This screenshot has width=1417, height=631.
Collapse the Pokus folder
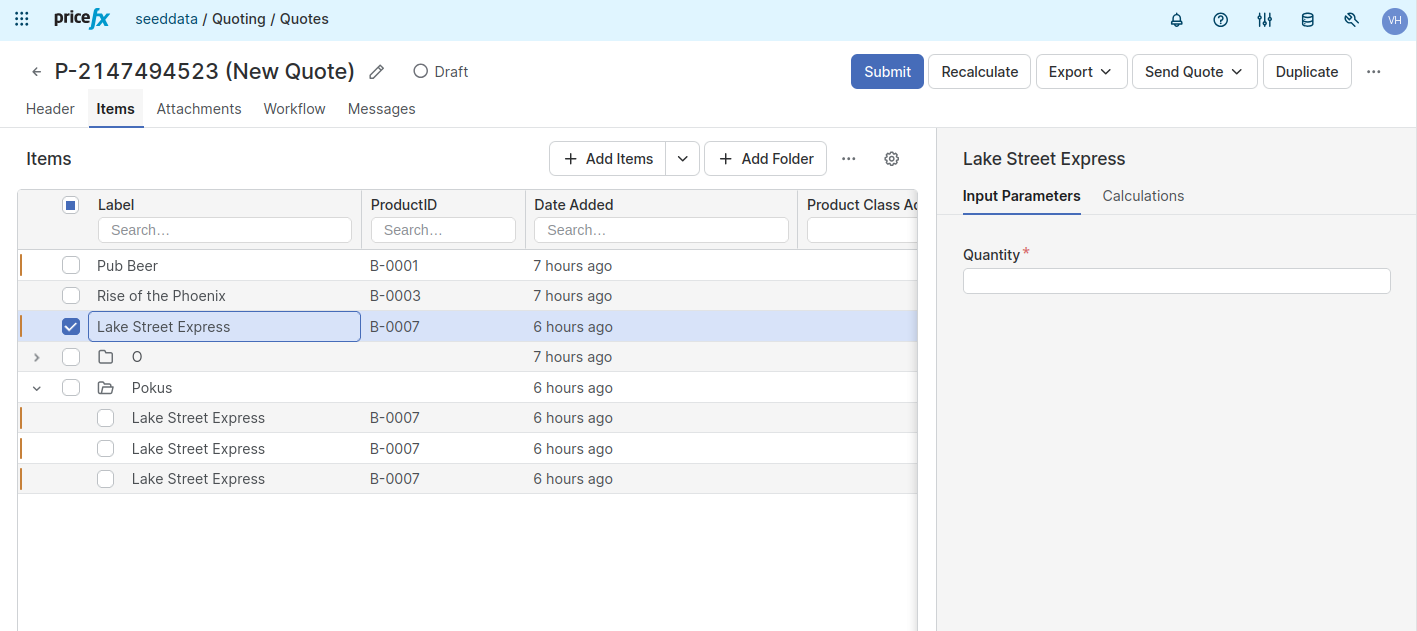[x=37, y=388]
